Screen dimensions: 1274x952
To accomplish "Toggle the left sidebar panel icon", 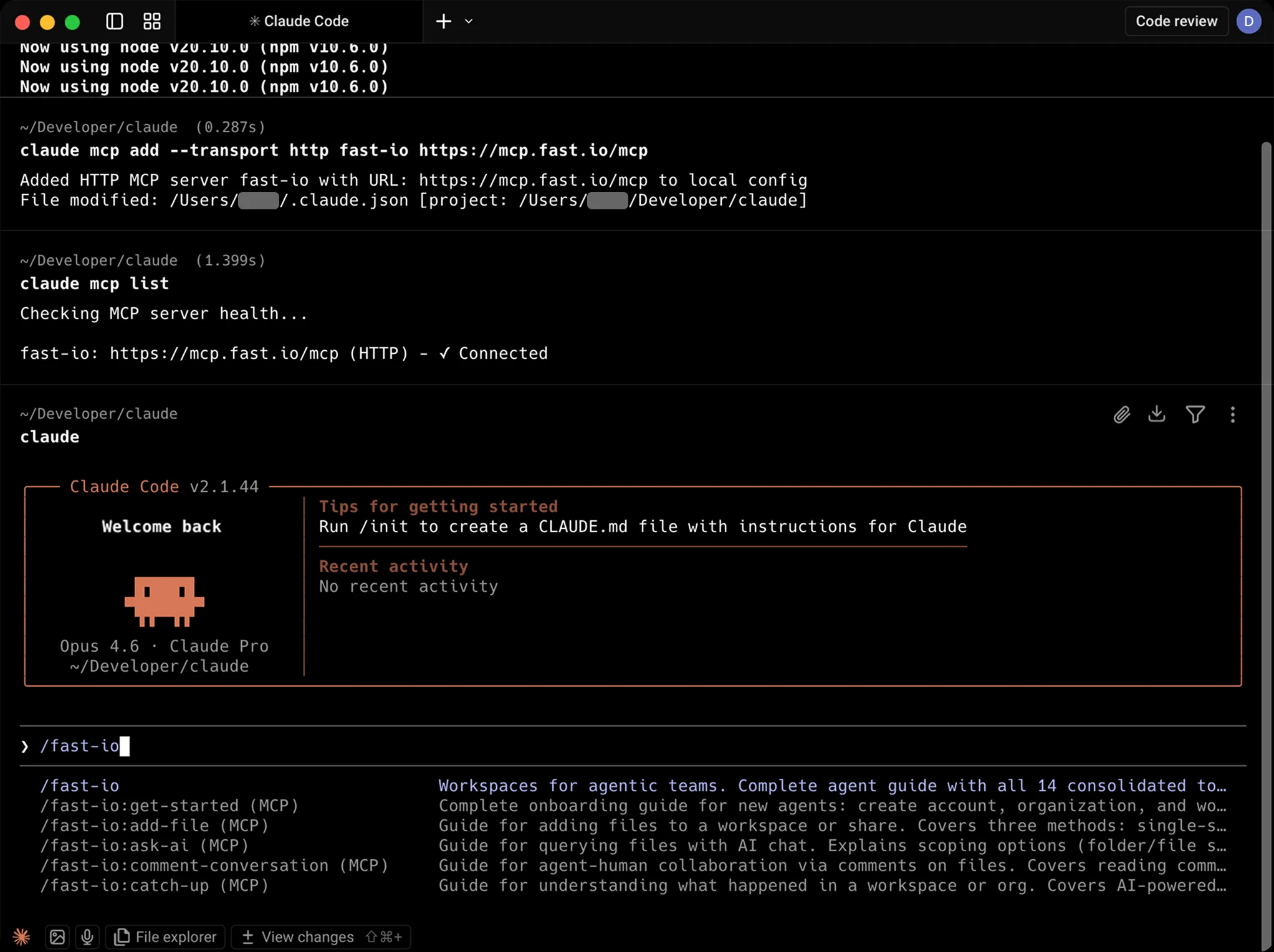I will click(115, 21).
